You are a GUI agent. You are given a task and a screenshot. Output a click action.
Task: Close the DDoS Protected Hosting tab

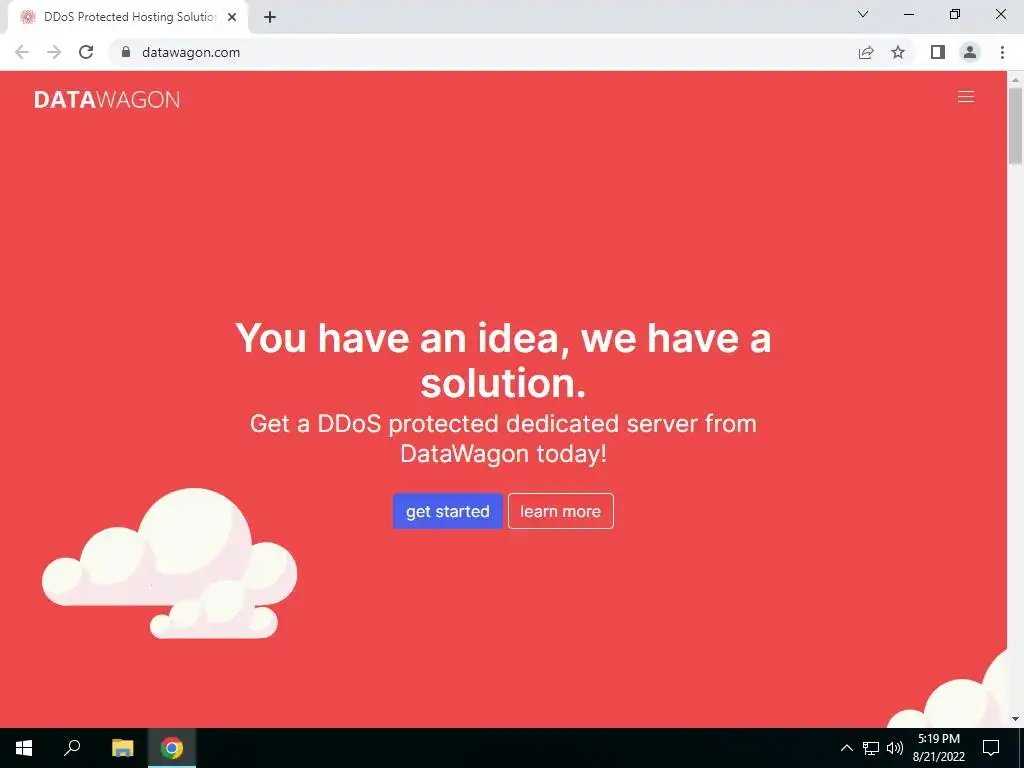[x=232, y=17]
